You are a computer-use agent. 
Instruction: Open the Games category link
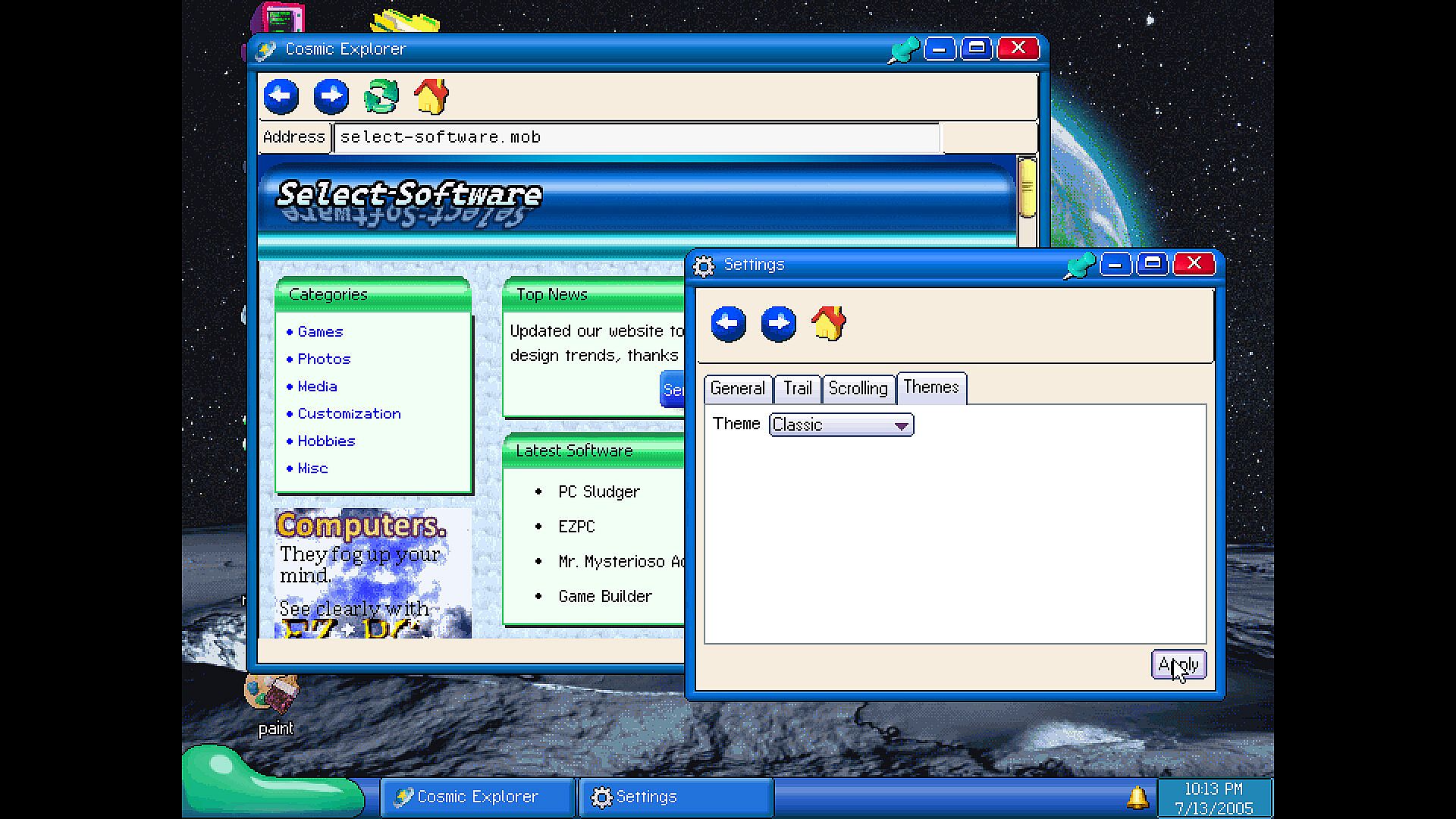[x=320, y=331]
